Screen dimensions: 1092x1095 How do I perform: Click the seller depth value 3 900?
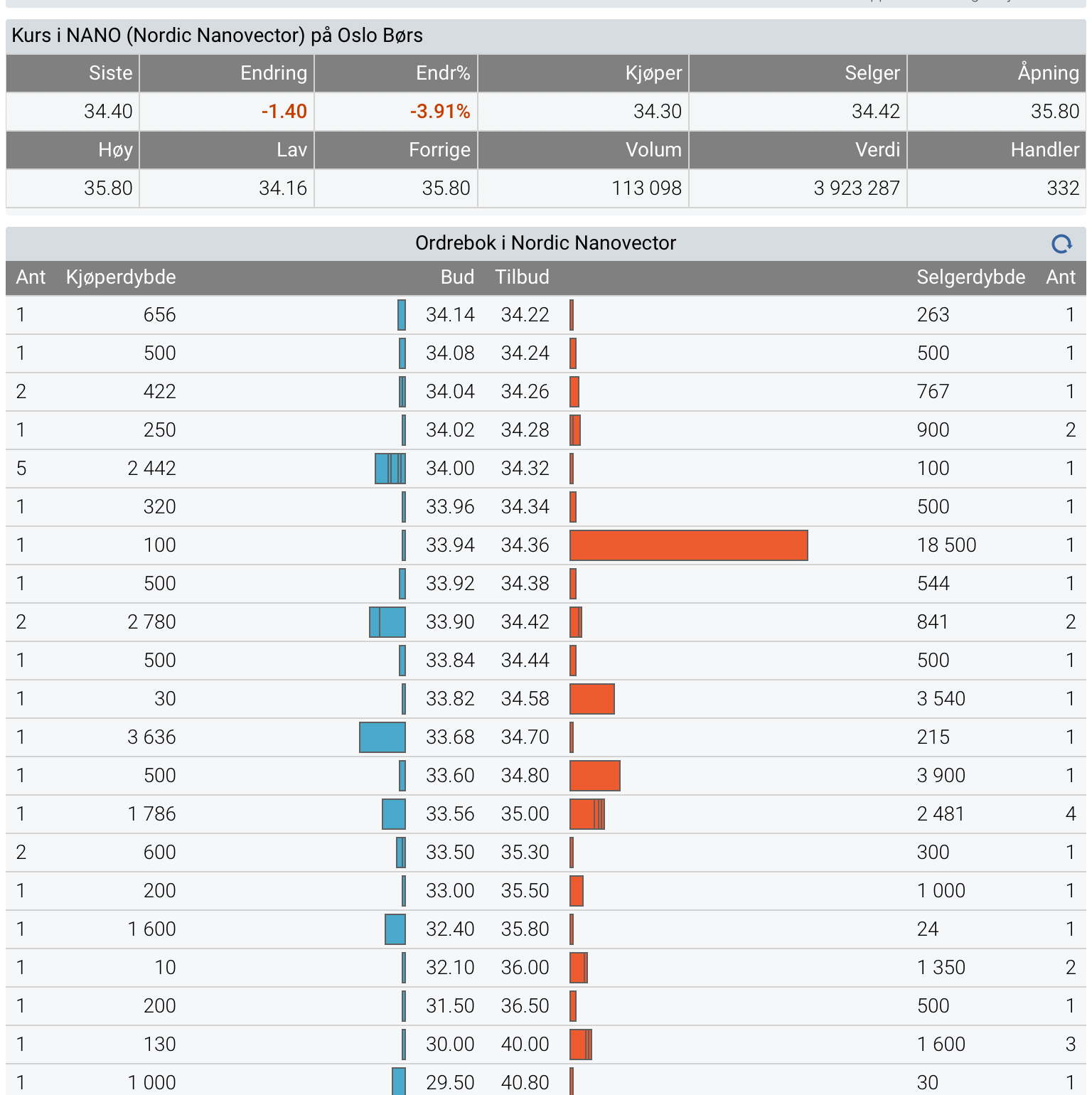941,776
